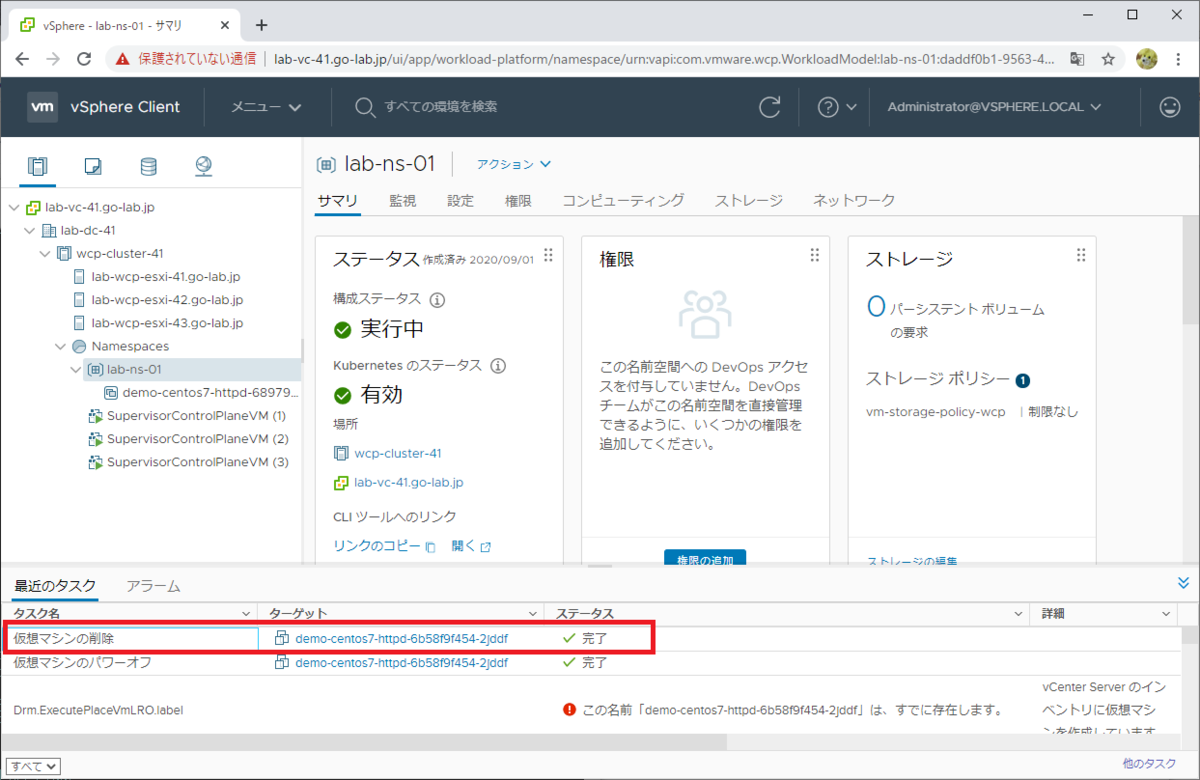Select the 最近のタスク tab

[x=54, y=586]
